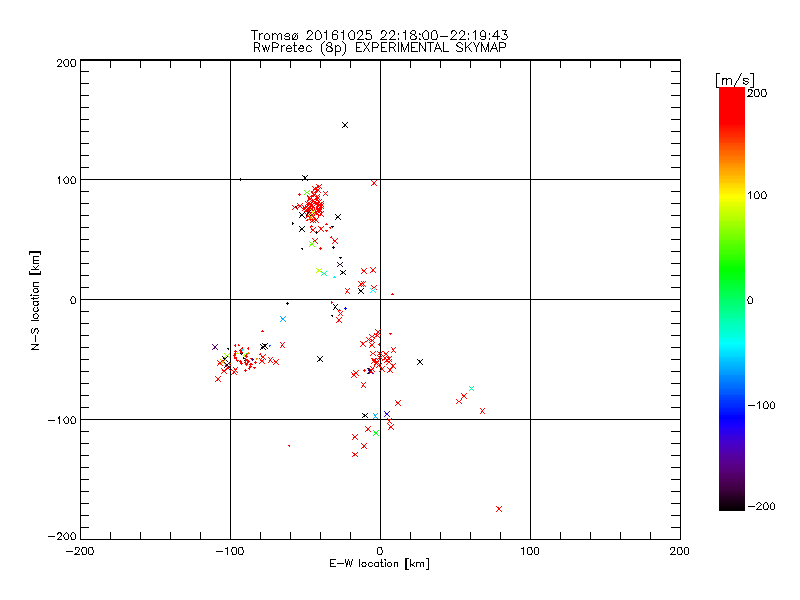
Task: Click the green cross marker below the -100 km line
Action: tap(376, 433)
